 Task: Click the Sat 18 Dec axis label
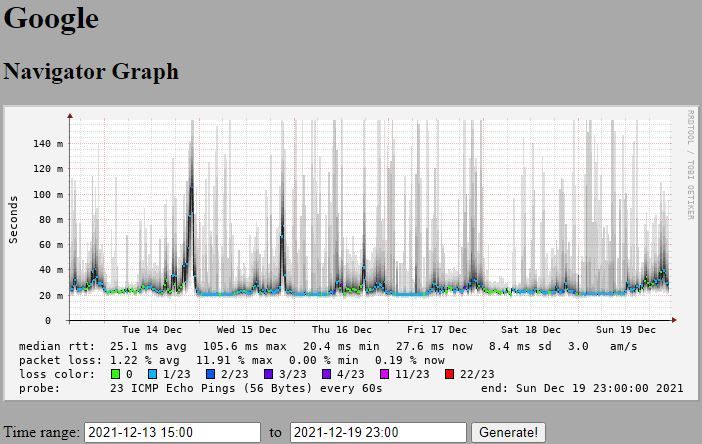pos(531,330)
